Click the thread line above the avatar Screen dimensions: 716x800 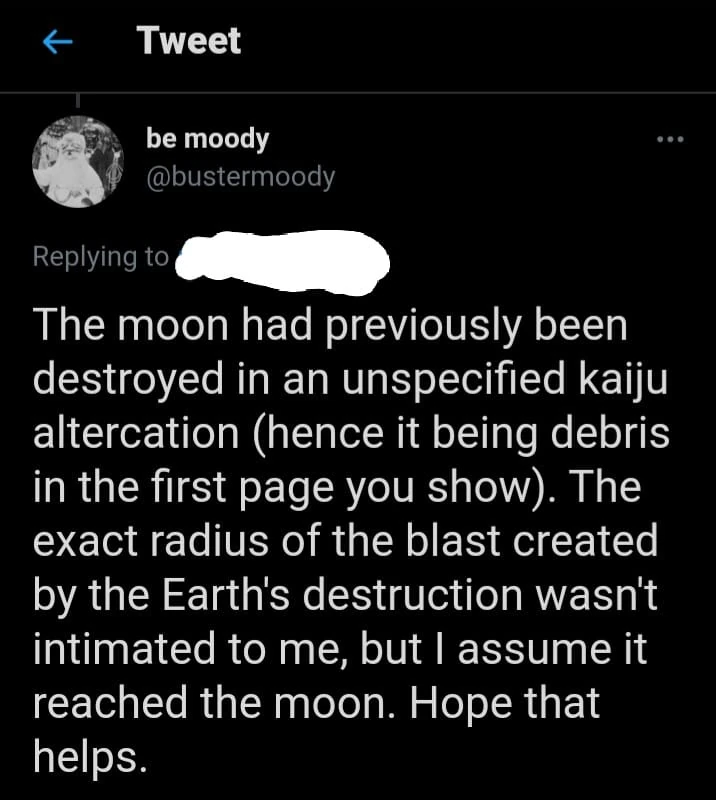click(78, 101)
